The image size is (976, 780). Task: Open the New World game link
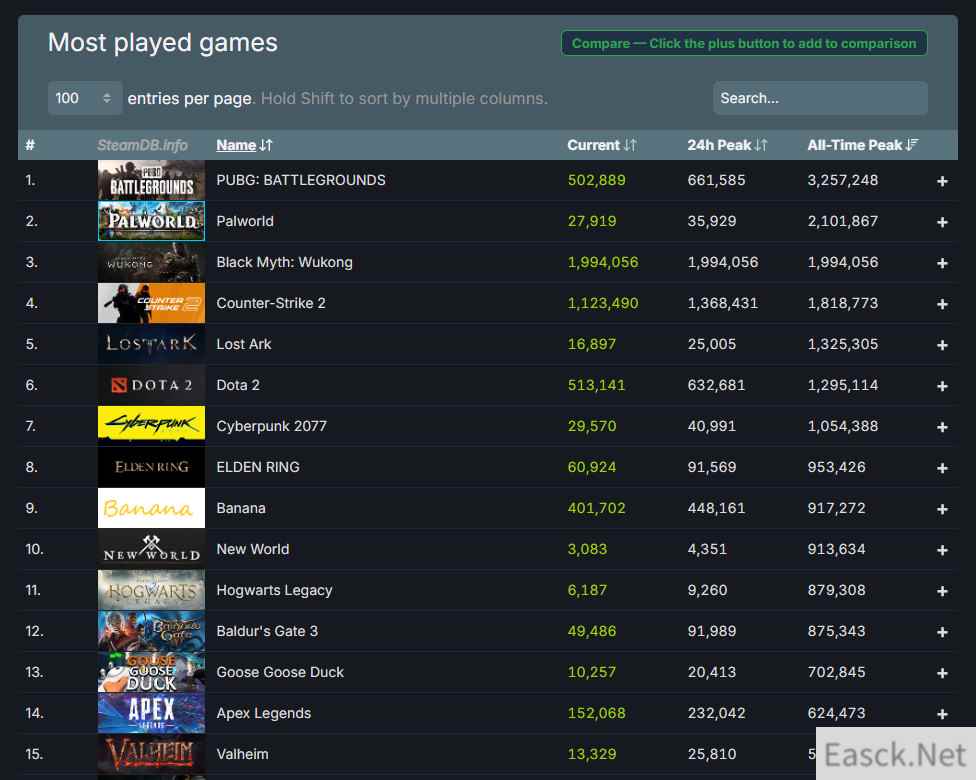[x=253, y=549]
